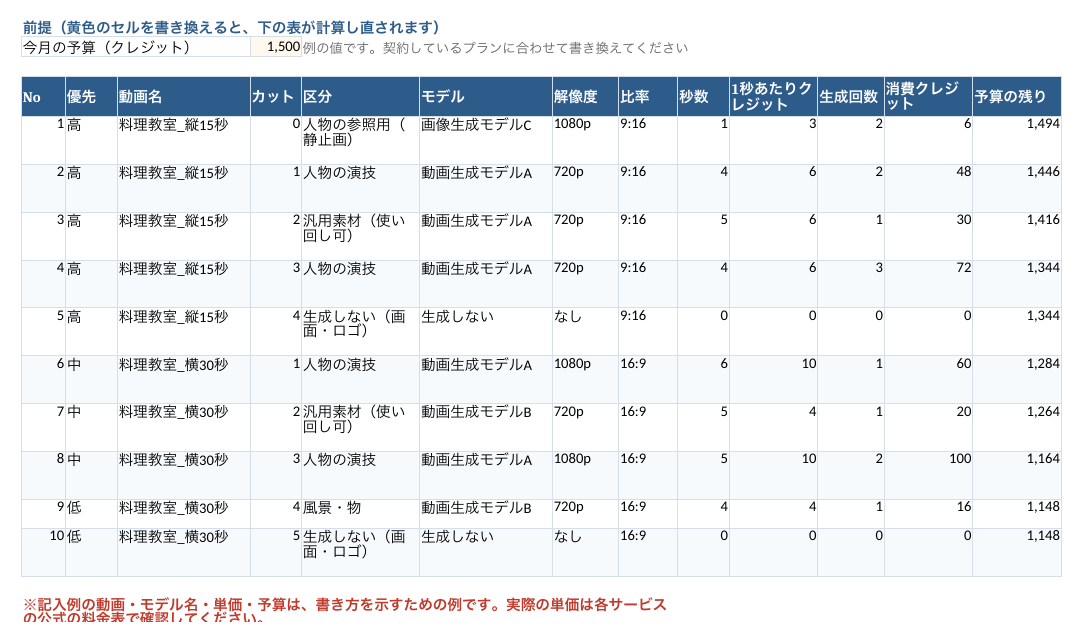Click 汎用素材（使い回し可） cell in row 7
This screenshot has width=1082, height=642.
pyautogui.click(x=360, y=427)
